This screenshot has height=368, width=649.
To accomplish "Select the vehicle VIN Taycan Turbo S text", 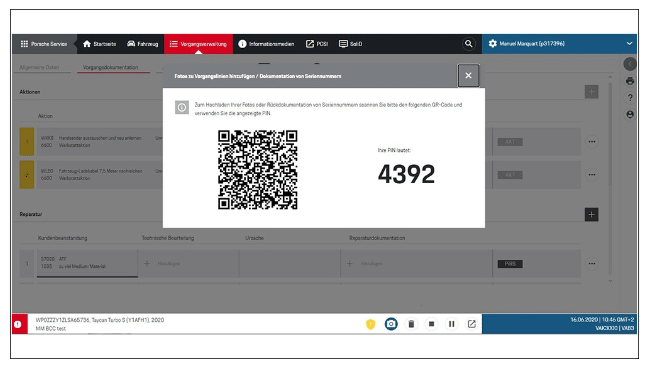I will pos(100,320).
